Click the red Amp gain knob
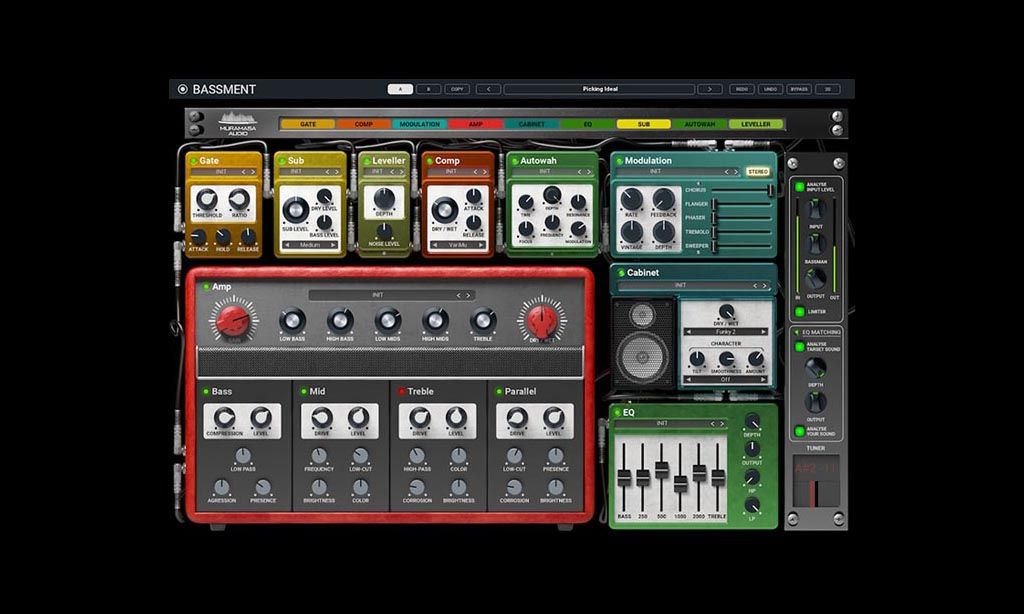Viewport: 1024px width, 614px height. (x=232, y=320)
